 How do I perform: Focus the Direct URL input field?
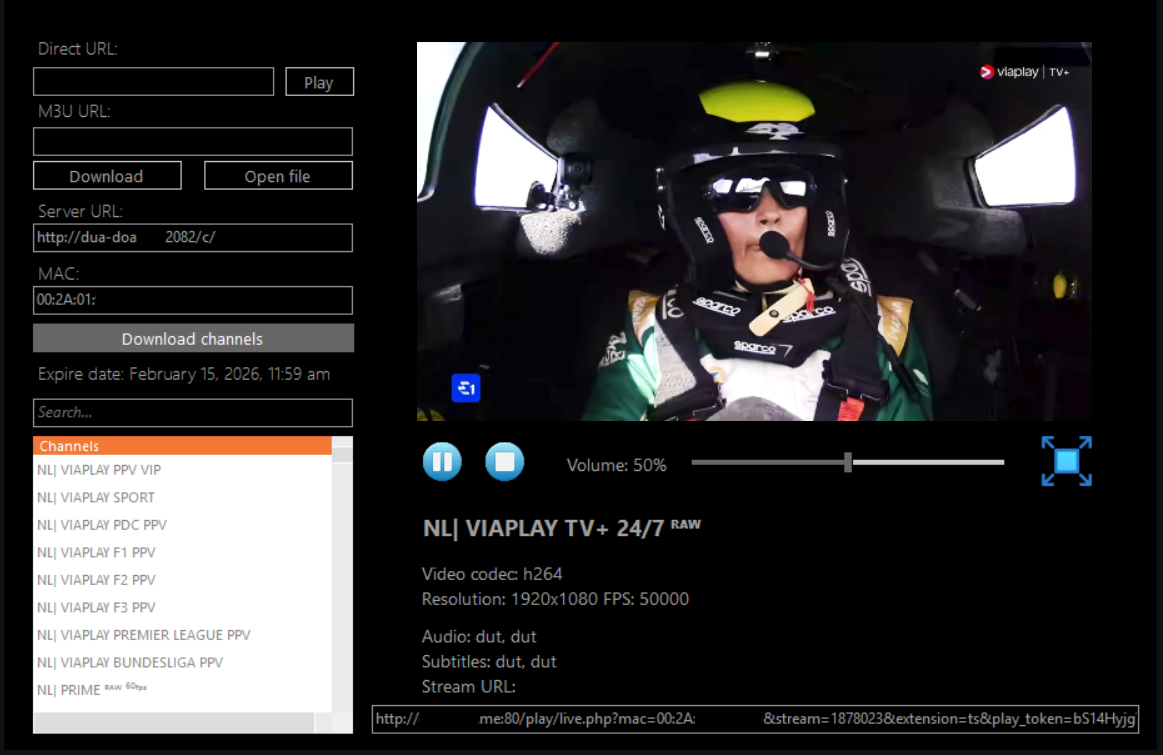pos(153,82)
